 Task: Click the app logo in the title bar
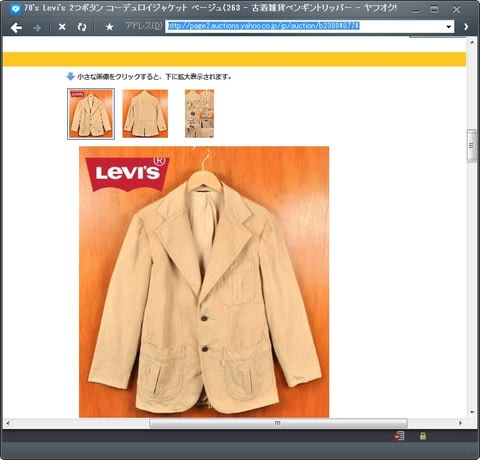pos(15,9)
